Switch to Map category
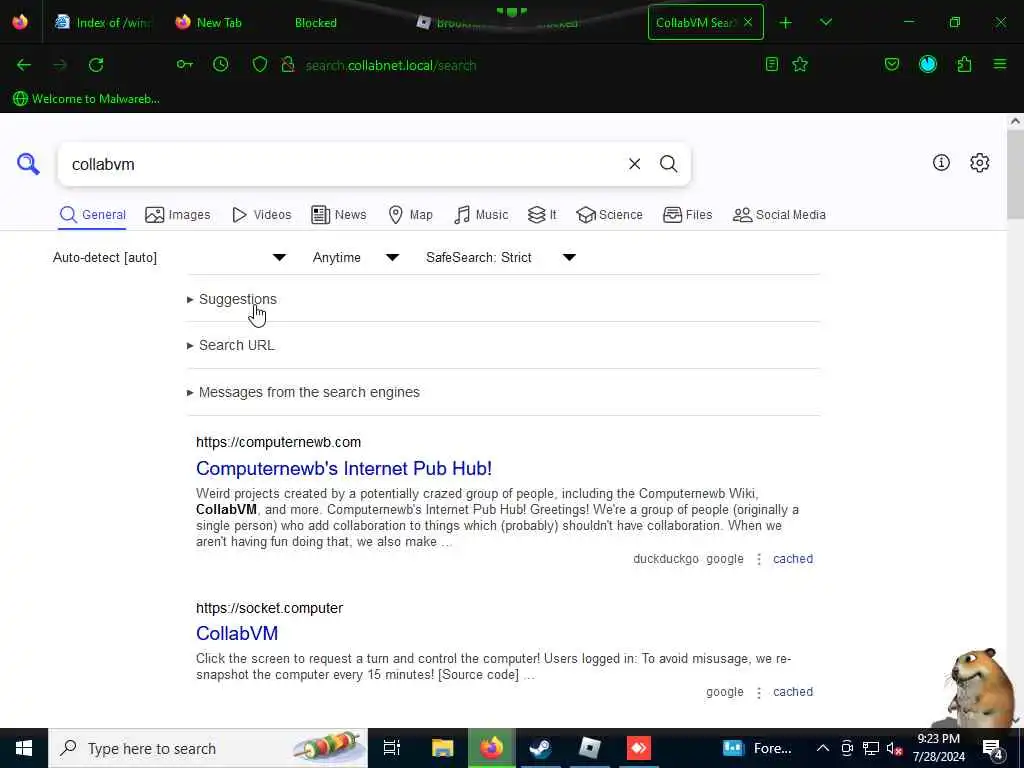Image resolution: width=1024 pixels, height=768 pixels. pyautogui.click(x=410, y=215)
